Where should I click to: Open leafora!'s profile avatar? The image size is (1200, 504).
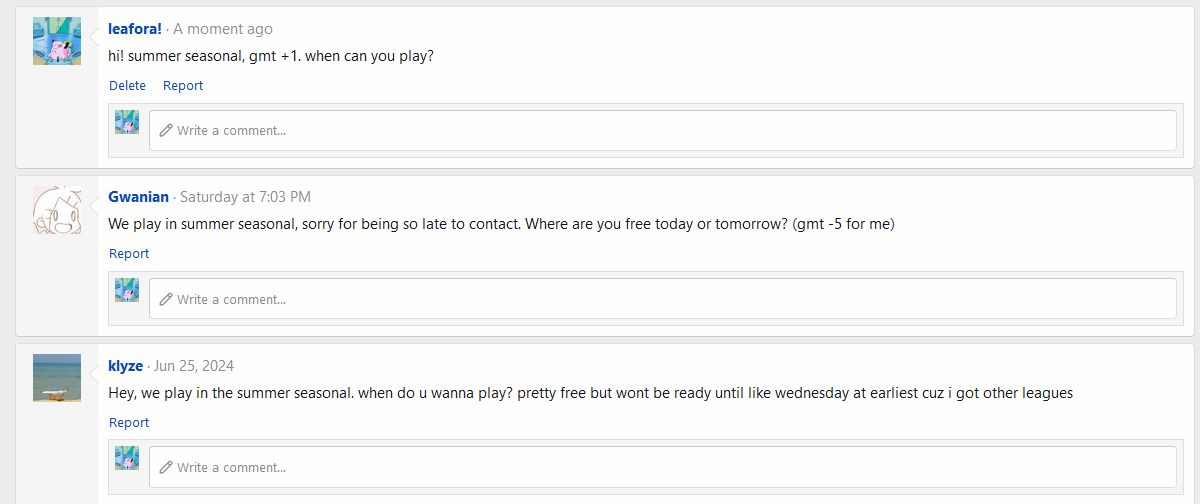(57, 41)
